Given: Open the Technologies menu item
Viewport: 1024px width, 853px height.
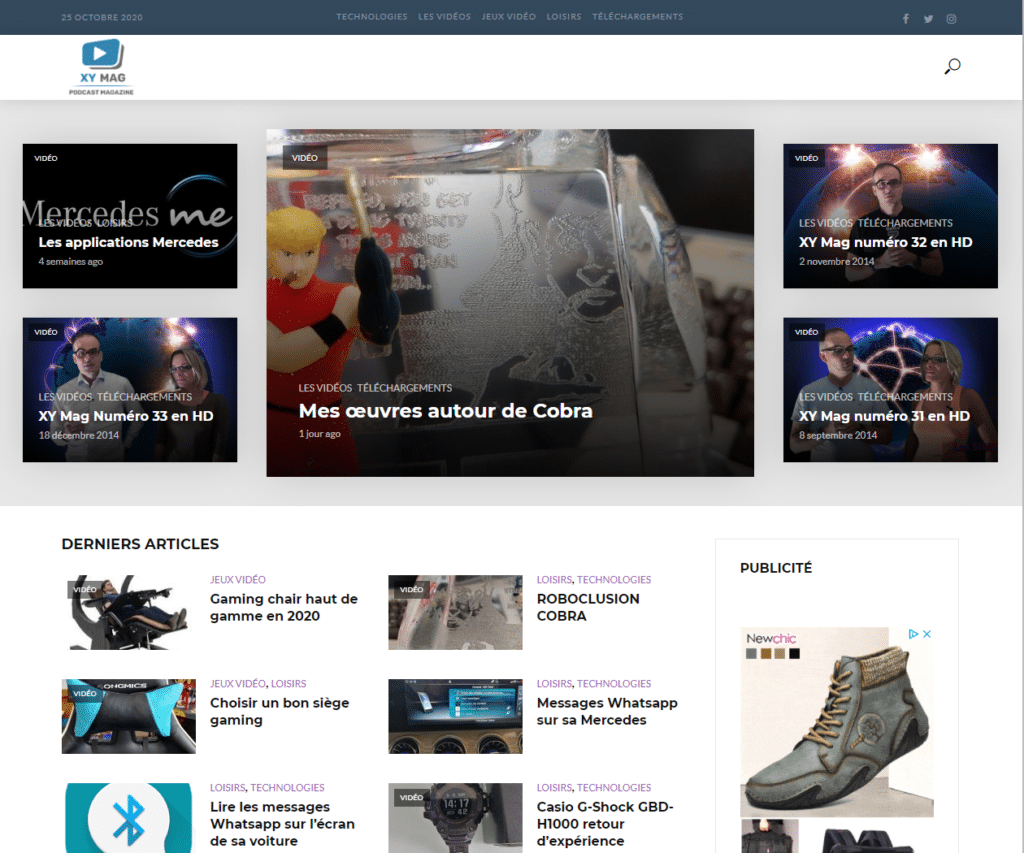Looking at the screenshot, I should [x=372, y=17].
